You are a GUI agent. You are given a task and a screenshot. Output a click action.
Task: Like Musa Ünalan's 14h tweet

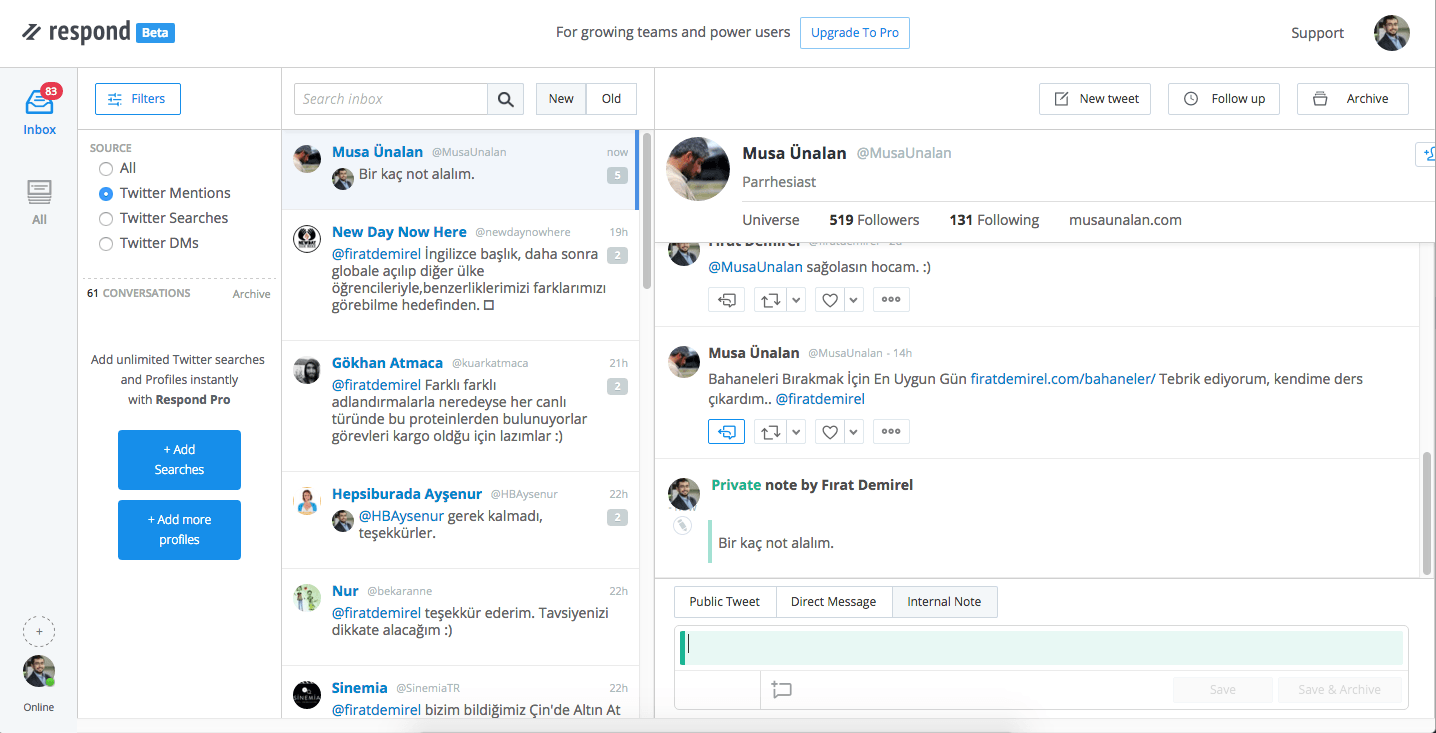[829, 431]
